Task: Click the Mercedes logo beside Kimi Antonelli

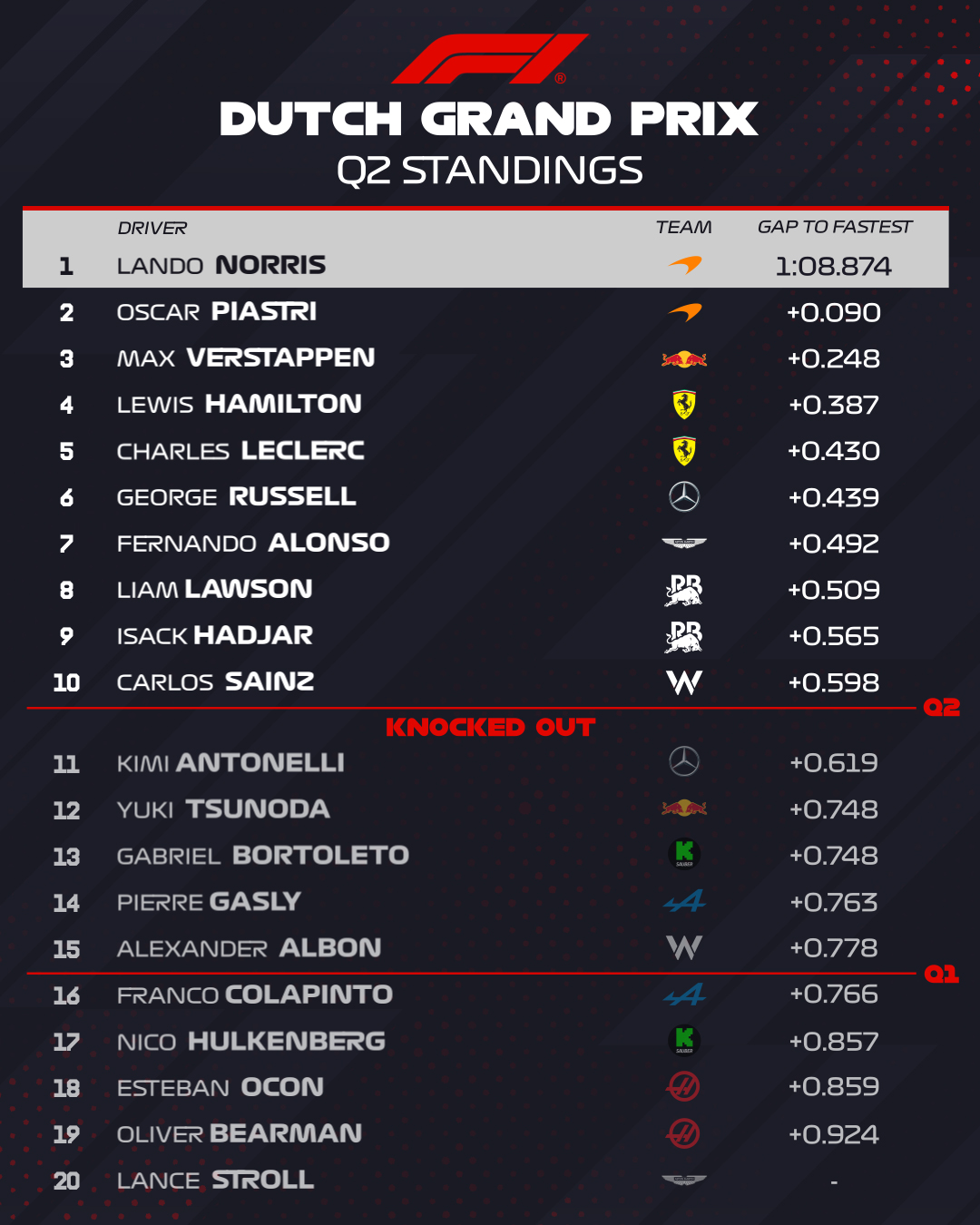Action: [684, 761]
